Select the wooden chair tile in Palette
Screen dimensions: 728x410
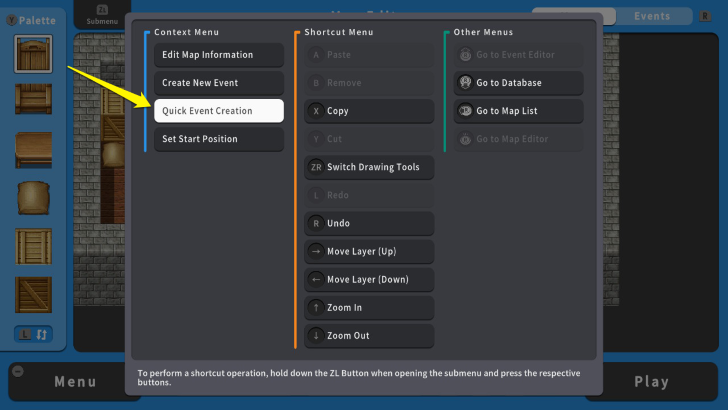pyautogui.click(x=33, y=99)
